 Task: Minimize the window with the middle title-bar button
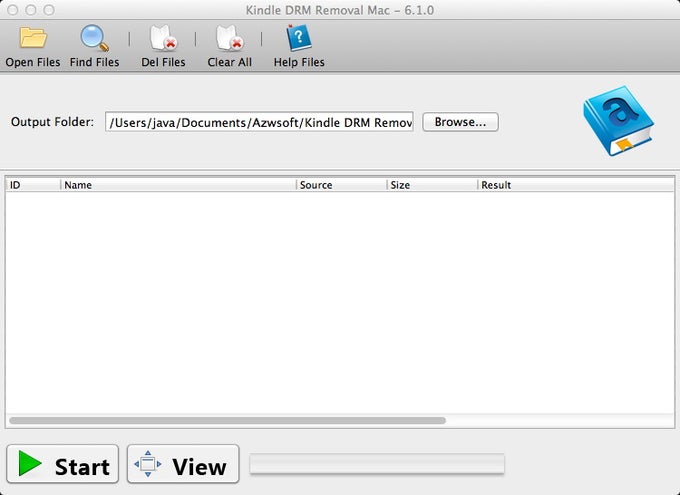tap(31, 10)
